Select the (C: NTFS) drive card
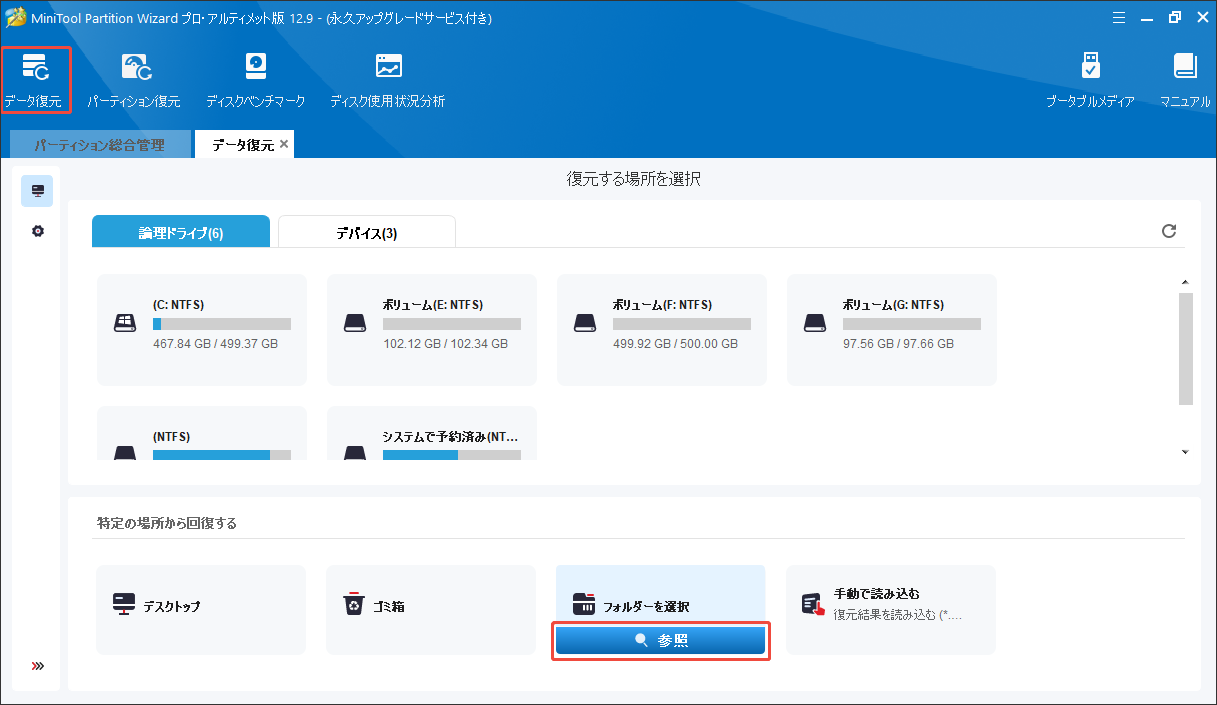The width and height of the screenshot is (1217, 705). [x=202, y=330]
